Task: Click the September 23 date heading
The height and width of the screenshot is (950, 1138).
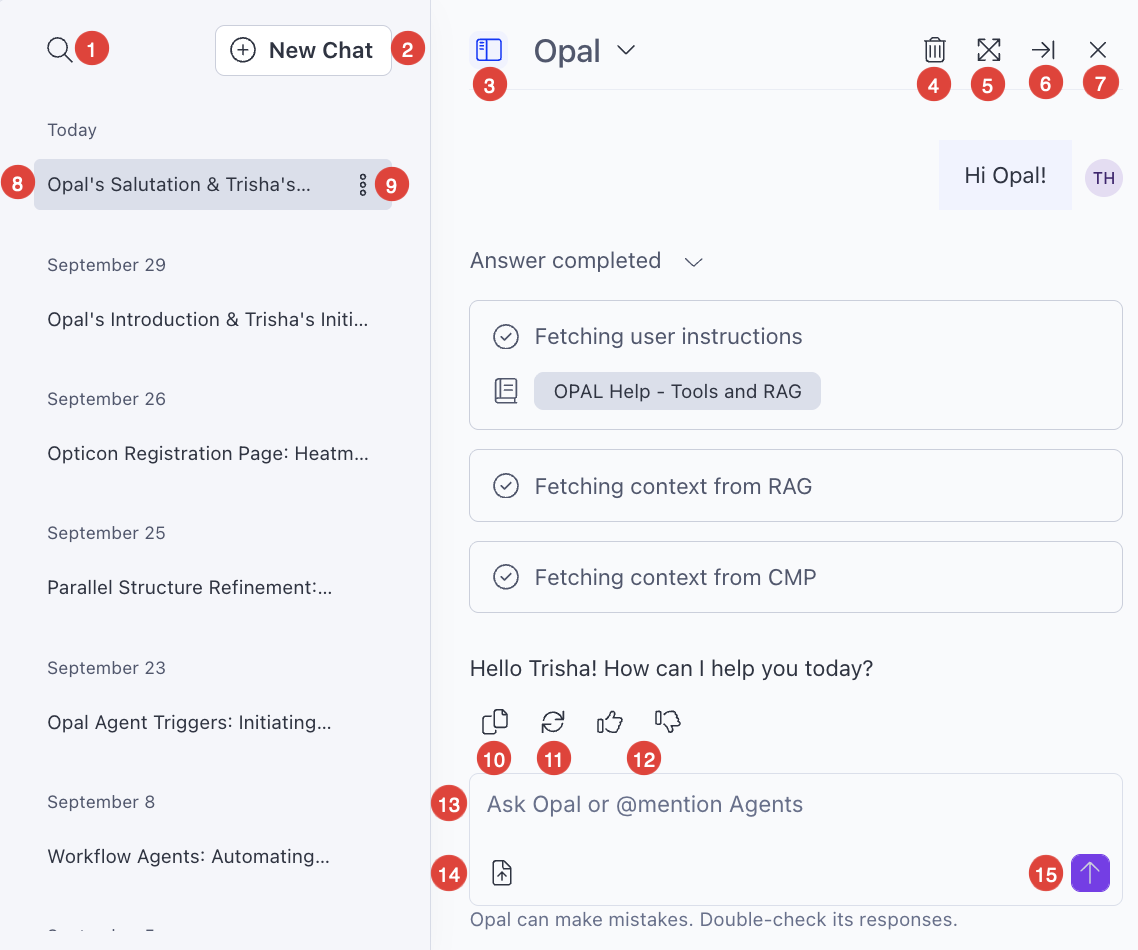Action: (x=107, y=668)
